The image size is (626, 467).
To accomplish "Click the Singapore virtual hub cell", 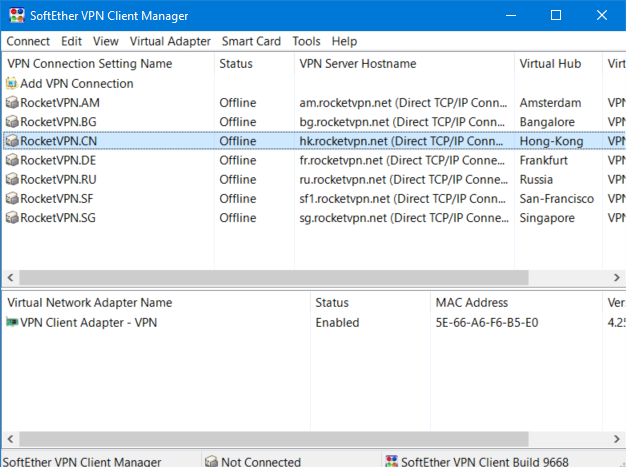I will [x=547, y=218].
